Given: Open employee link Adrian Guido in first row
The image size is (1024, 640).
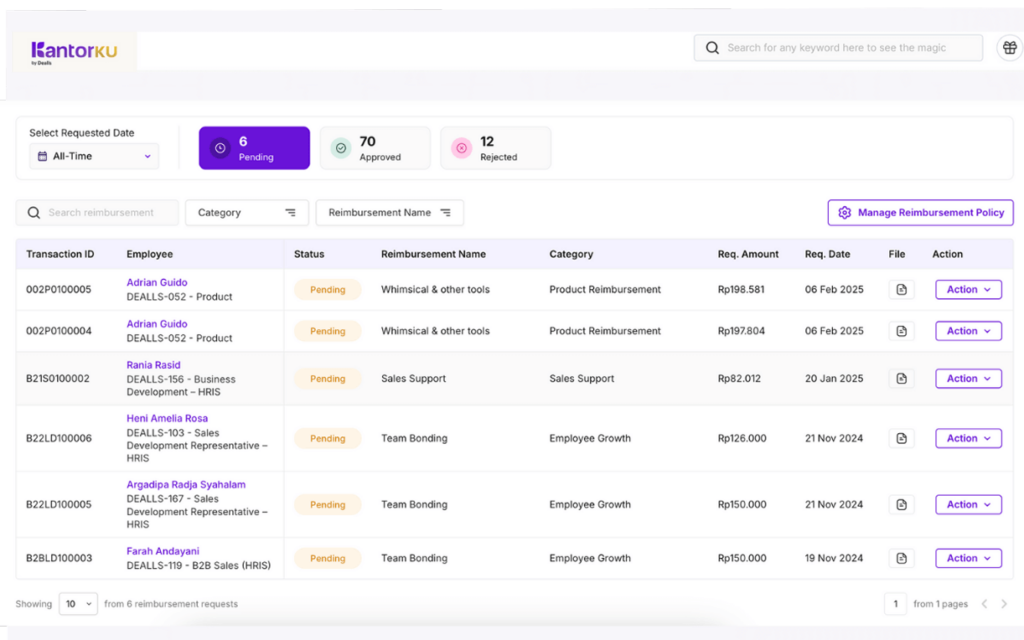Looking at the screenshot, I should [157, 283].
